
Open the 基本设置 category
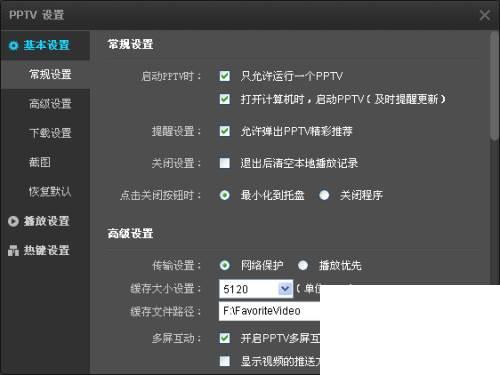[x=46, y=45]
